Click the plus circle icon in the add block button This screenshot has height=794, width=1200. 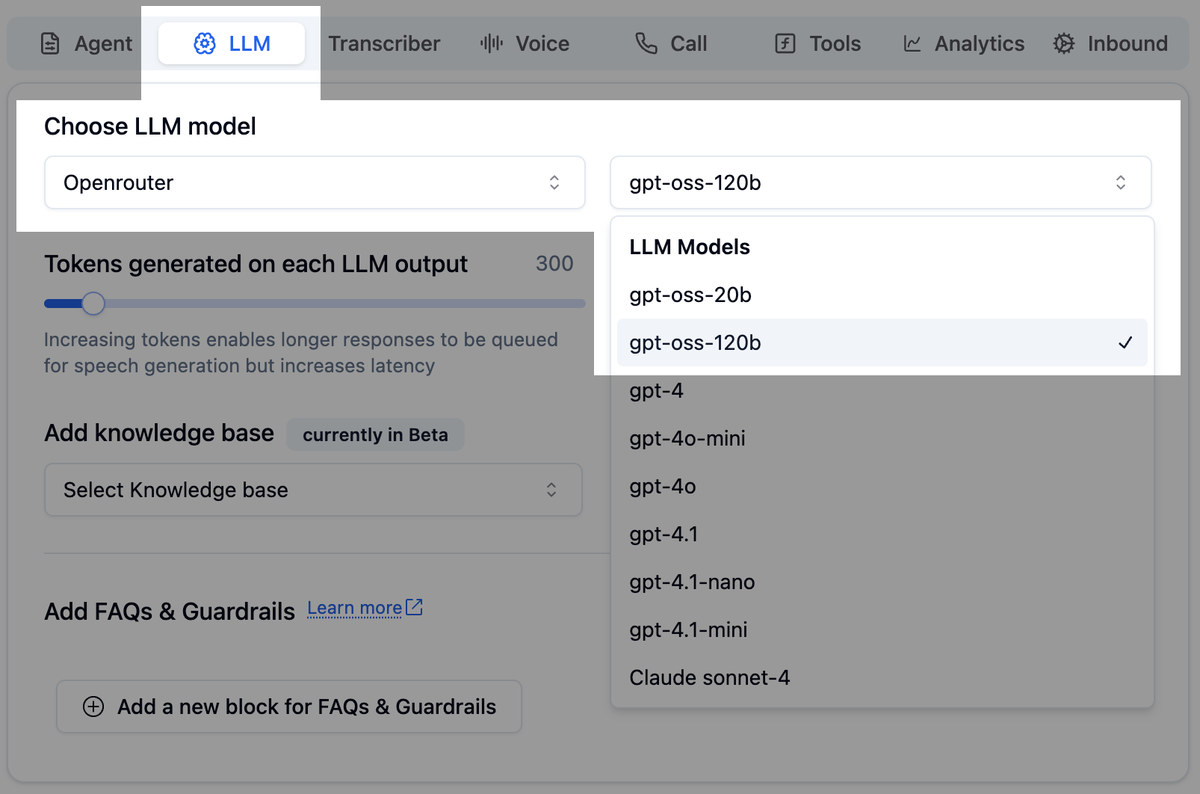click(93, 707)
